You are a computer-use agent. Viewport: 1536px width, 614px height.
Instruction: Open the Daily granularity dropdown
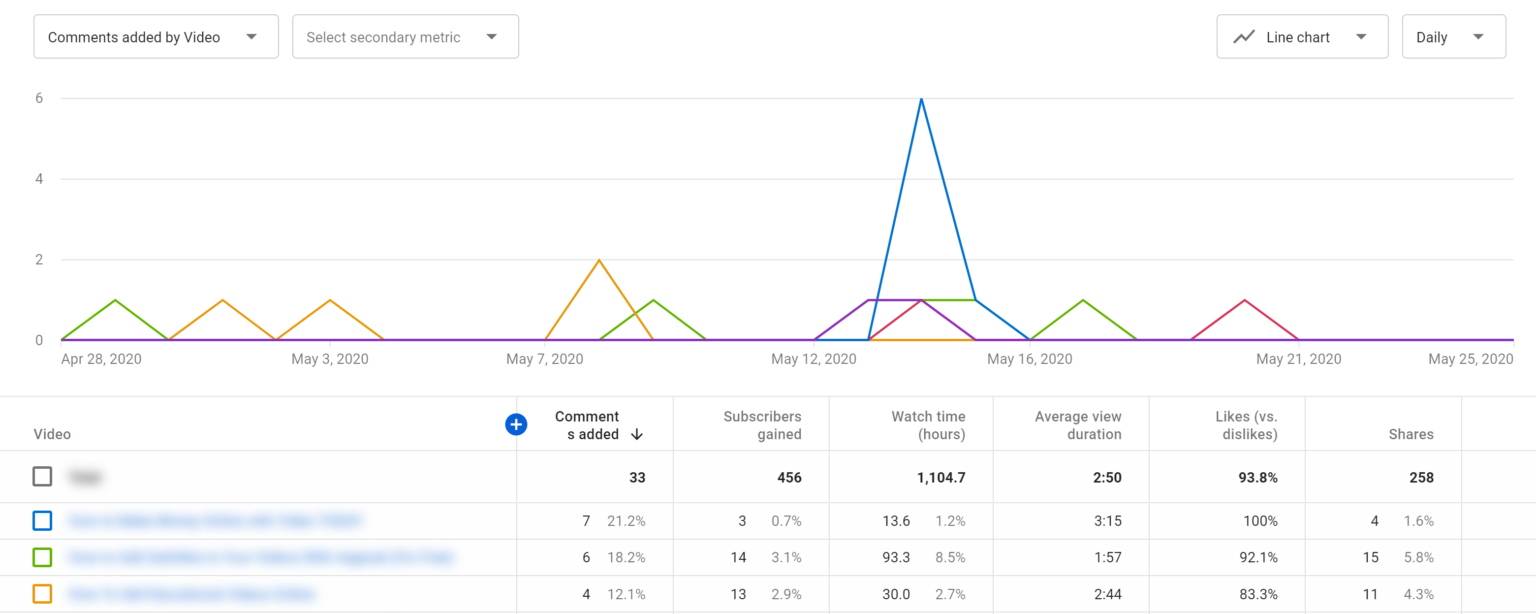point(1453,36)
